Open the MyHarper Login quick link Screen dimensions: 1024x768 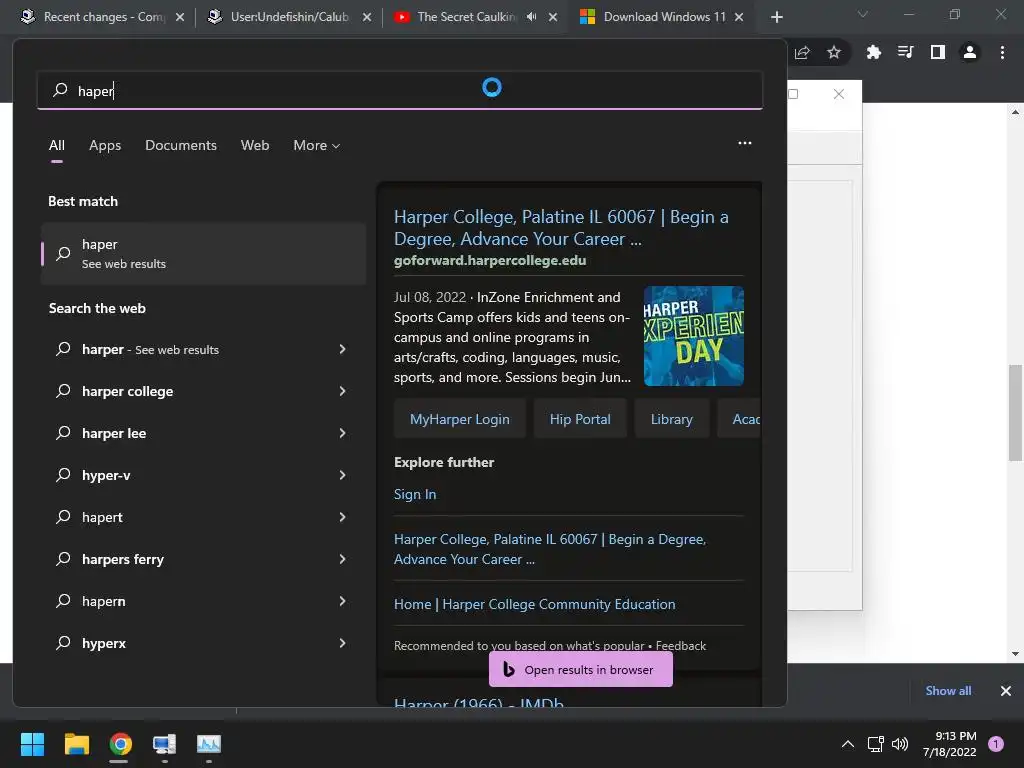point(460,419)
